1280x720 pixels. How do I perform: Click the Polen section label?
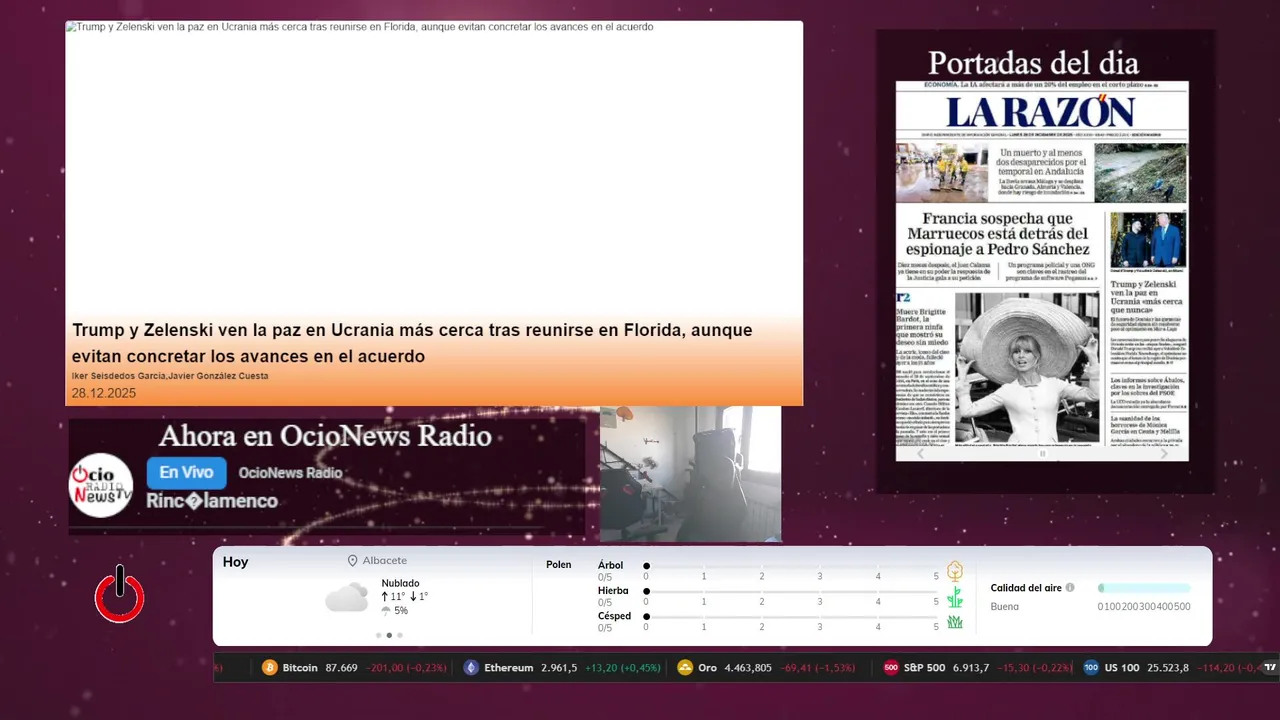tap(559, 565)
